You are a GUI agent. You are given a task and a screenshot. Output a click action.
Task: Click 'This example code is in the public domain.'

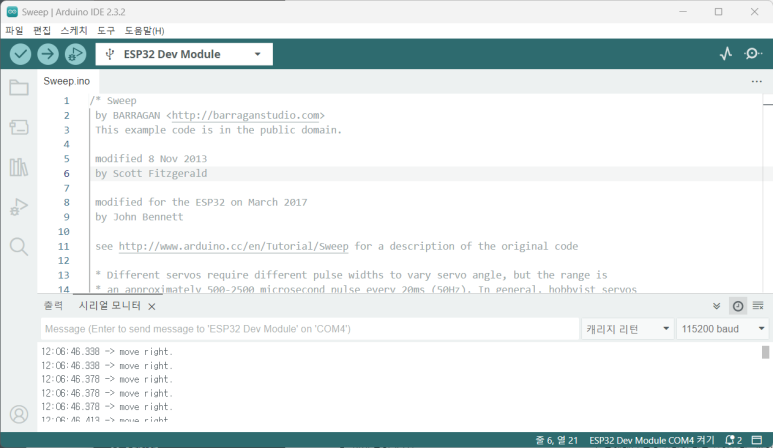[218, 130]
